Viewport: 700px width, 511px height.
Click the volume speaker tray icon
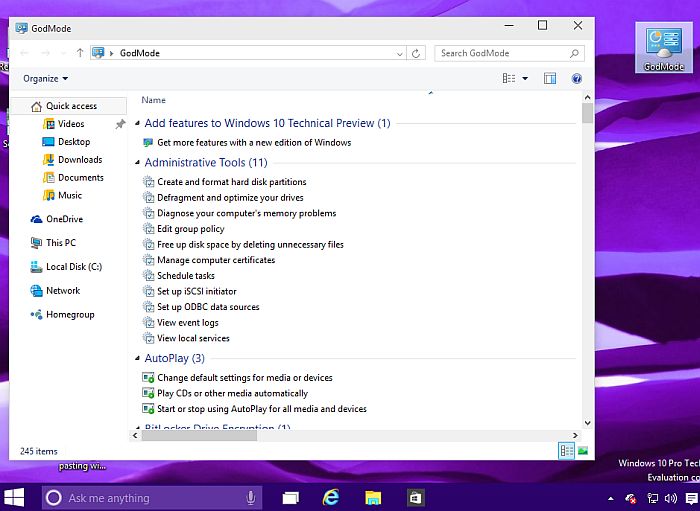click(x=671, y=498)
